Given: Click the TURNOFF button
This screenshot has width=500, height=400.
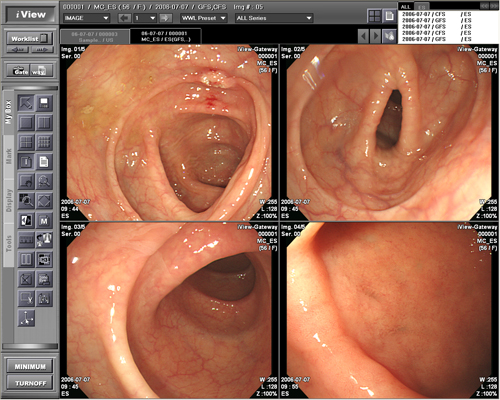Looking at the screenshot, I should (x=30, y=383).
